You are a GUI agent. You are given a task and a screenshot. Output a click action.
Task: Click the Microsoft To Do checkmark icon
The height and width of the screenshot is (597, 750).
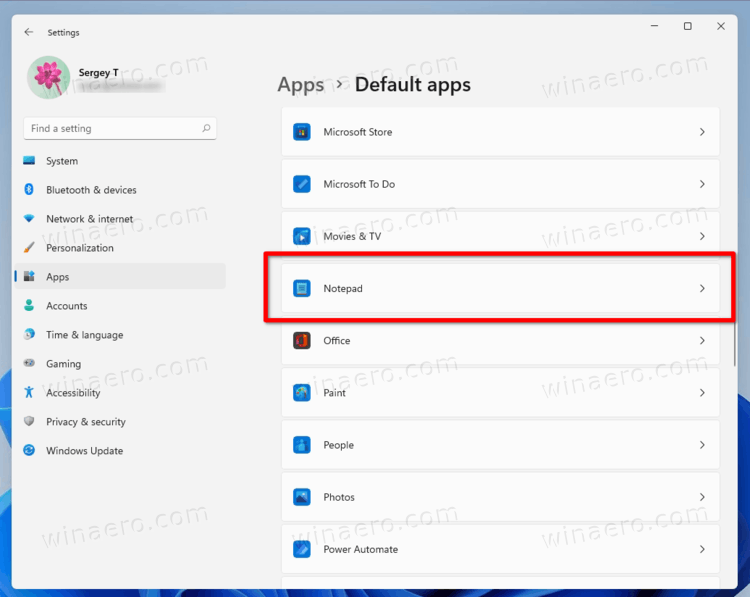[302, 184]
